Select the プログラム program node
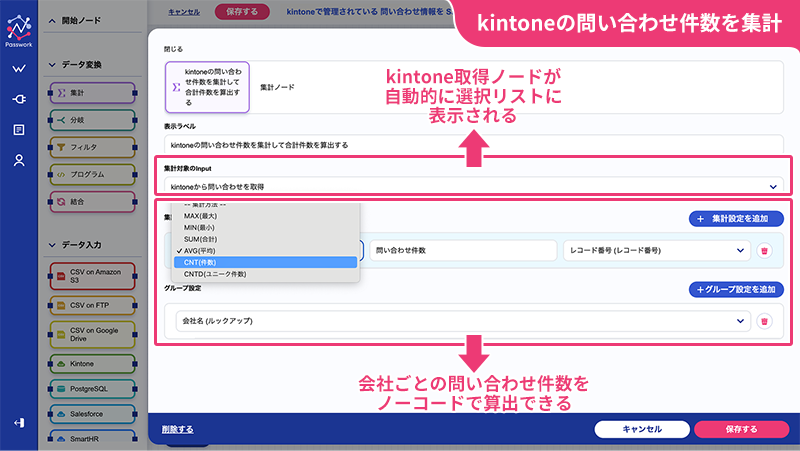The height and width of the screenshot is (451, 800). (x=92, y=174)
